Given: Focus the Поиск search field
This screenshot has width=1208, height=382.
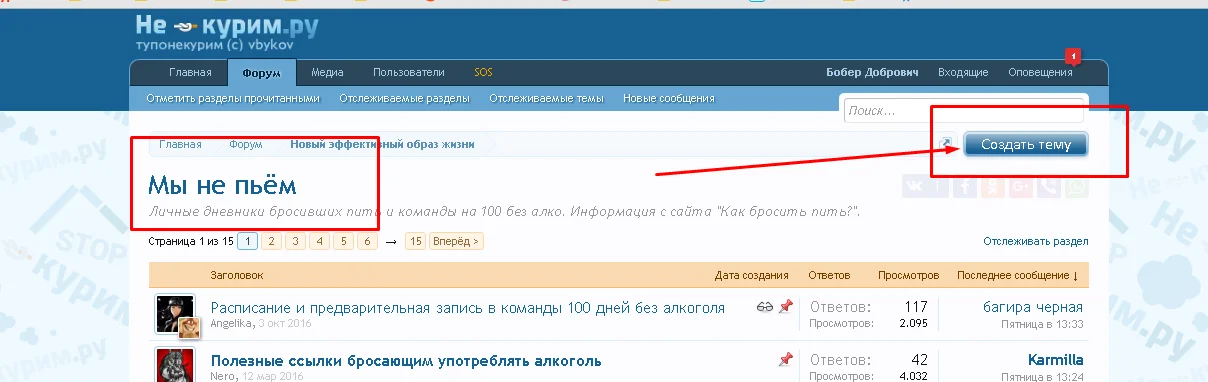Looking at the screenshot, I should coord(964,111).
